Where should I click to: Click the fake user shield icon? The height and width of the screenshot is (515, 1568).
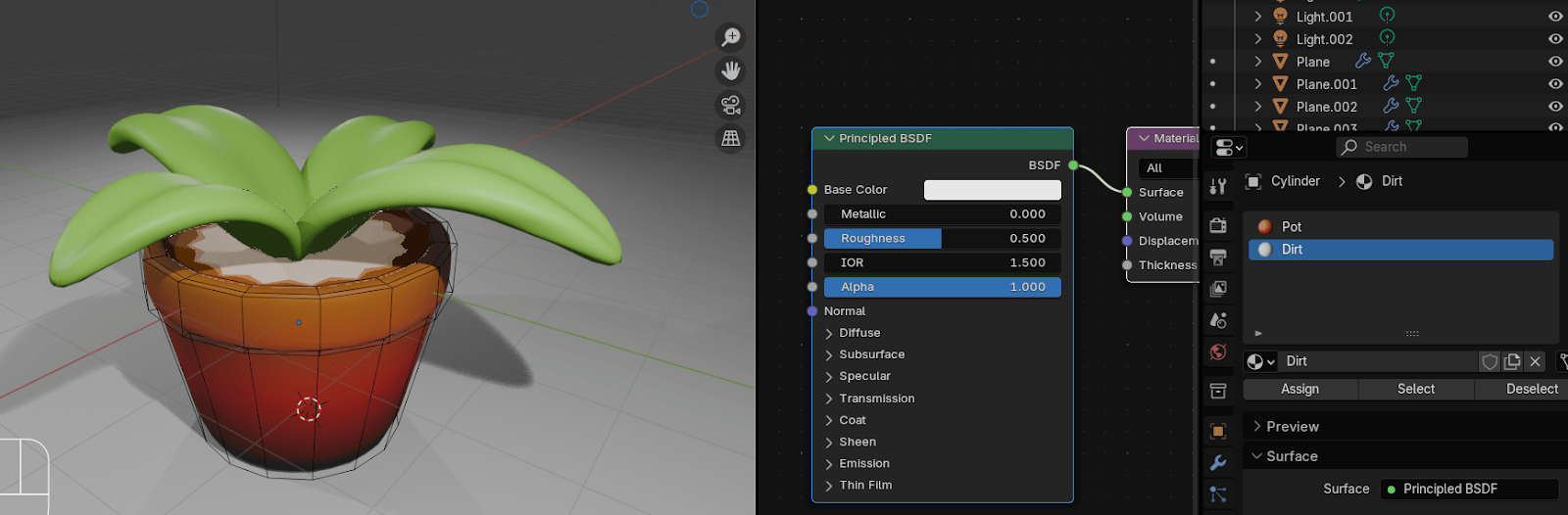[1490, 362]
